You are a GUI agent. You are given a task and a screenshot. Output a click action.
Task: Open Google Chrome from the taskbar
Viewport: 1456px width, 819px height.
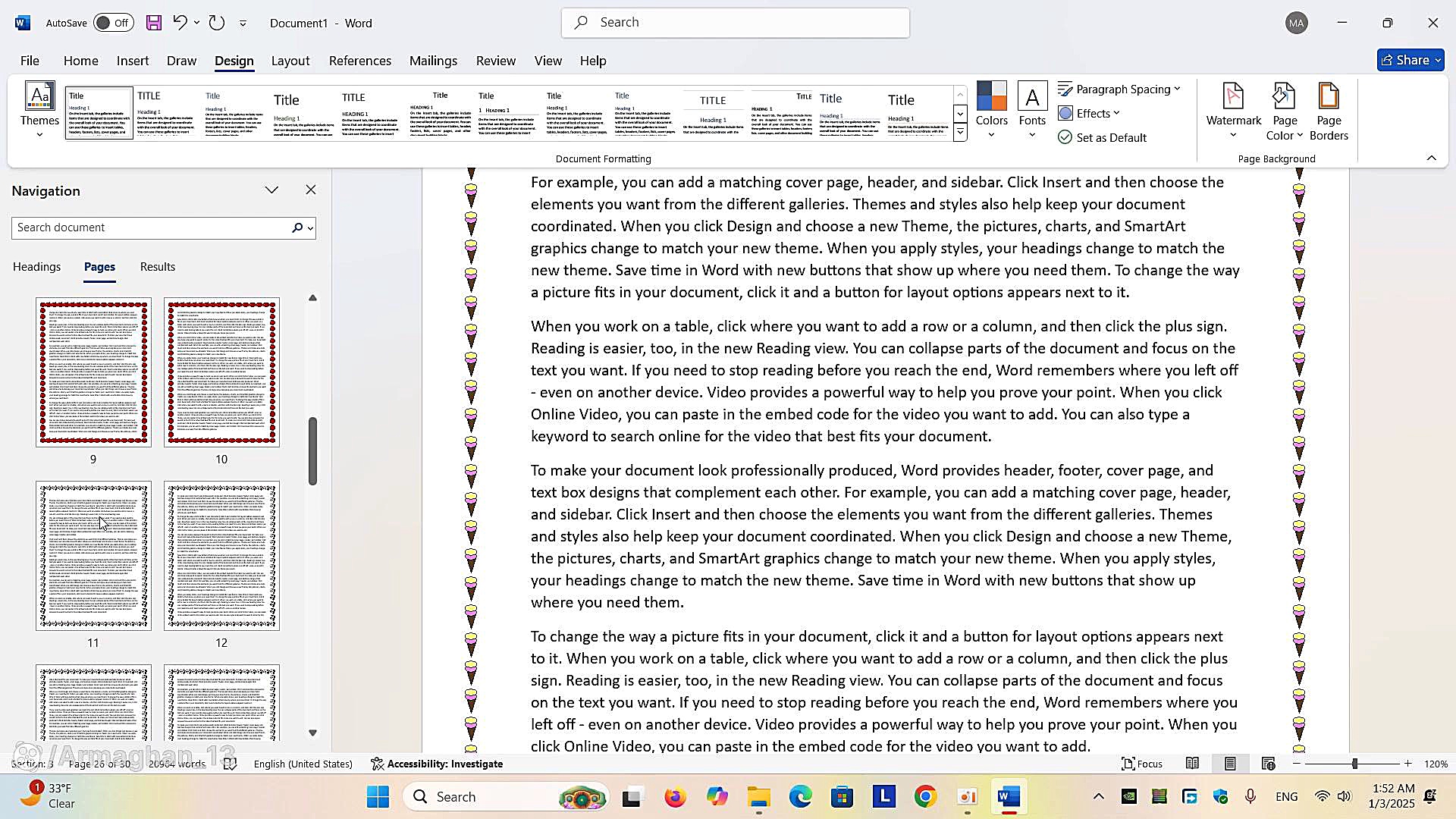(925, 797)
